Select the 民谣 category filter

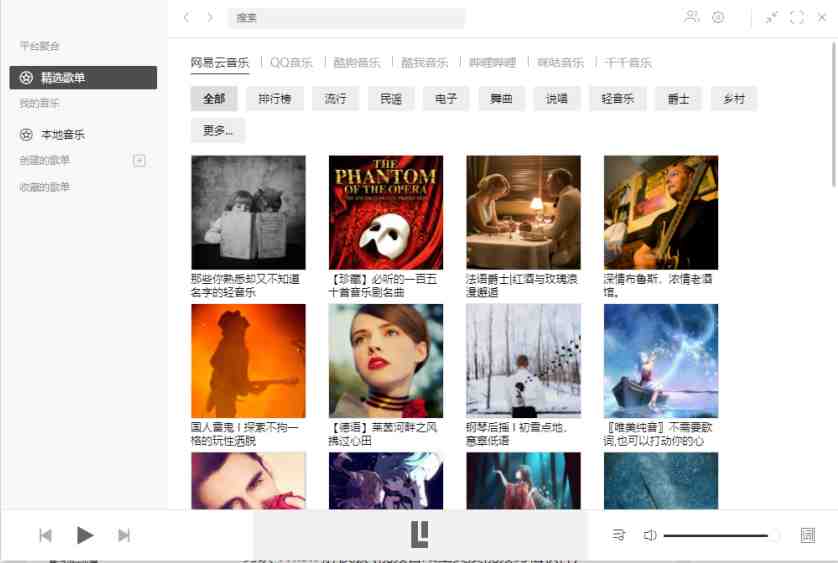tap(391, 98)
